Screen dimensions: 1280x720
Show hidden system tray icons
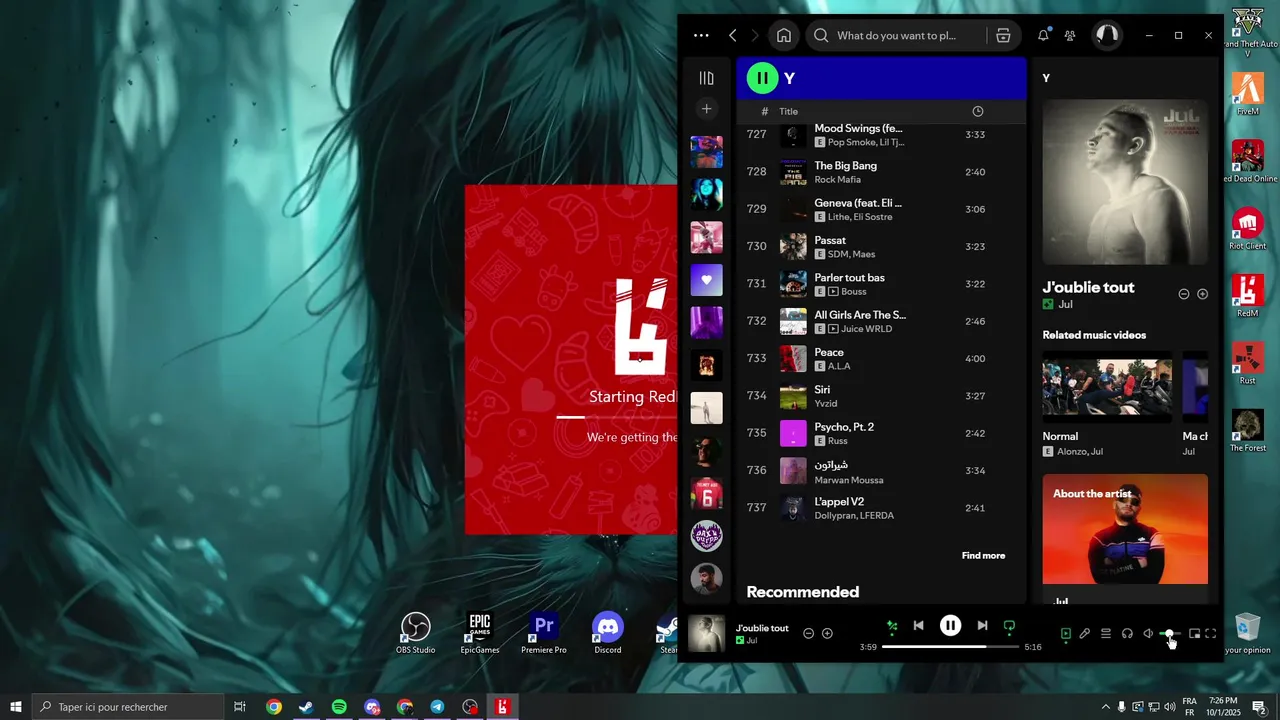[1105, 707]
